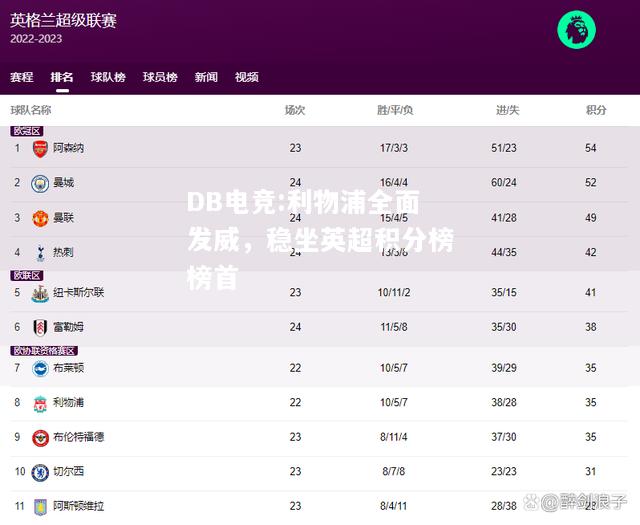Click Tottenham's points value 42
The height and width of the screenshot is (525, 640).
tap(591, 252)
